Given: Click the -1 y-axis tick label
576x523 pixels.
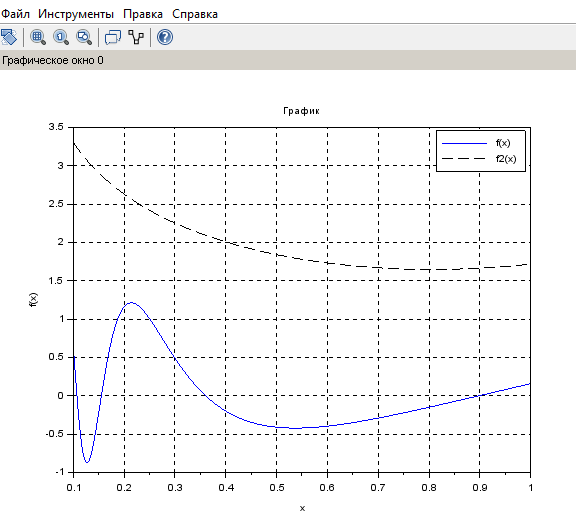Looking at the screenshot, I should click(60, 472).
